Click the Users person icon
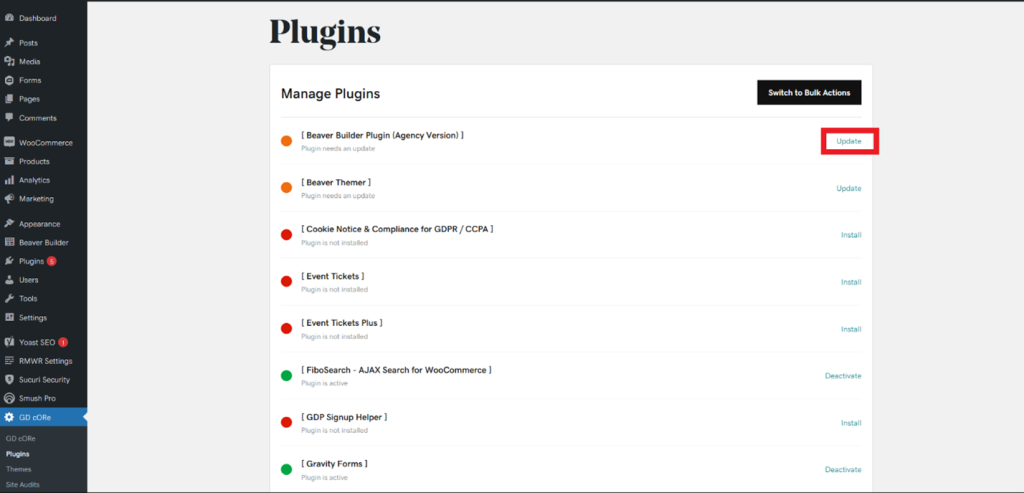This screenshot has width=1024, height=493. tap(9, 279)
